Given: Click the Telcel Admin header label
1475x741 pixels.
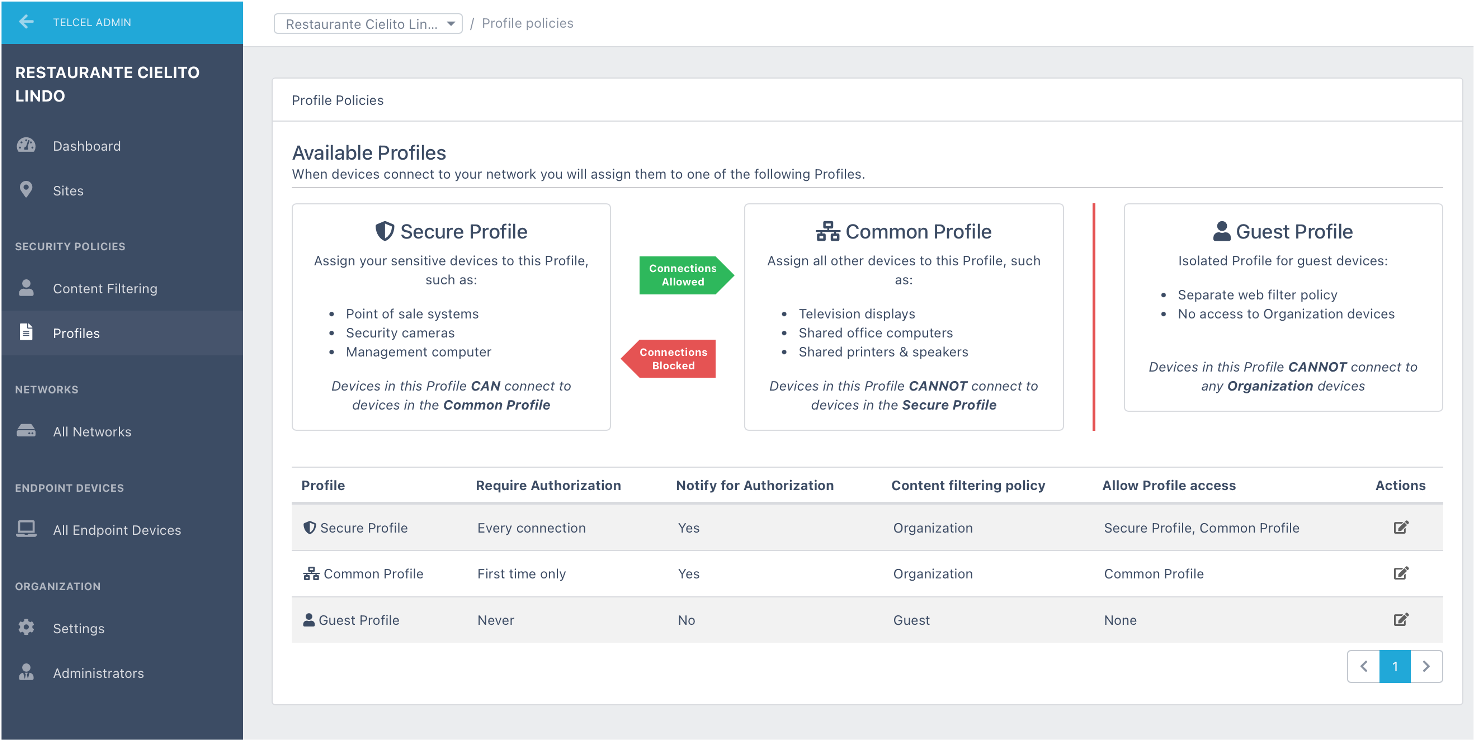Looking at the screenshot, I should click(92, 22).
